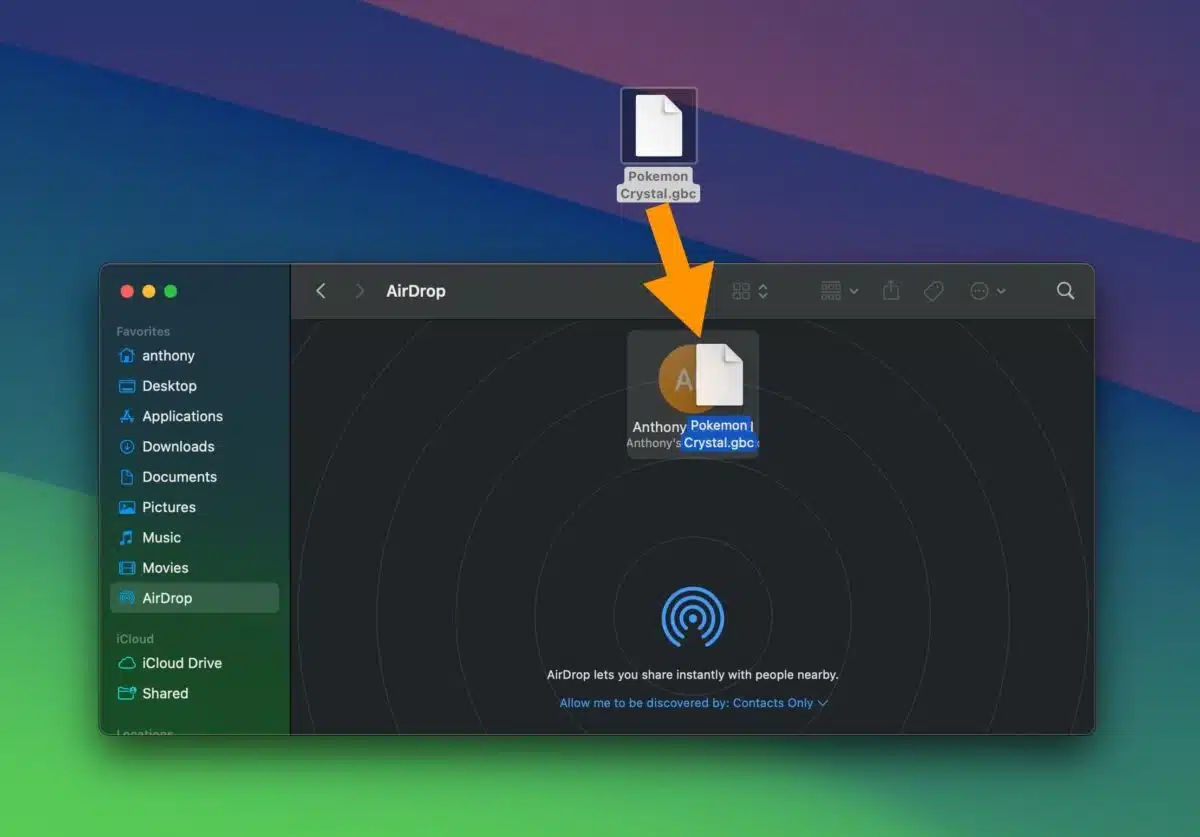This screenshot has width=1200, height=837.
Task: Click the Music note sidebar icon
Action: point(126,537)
